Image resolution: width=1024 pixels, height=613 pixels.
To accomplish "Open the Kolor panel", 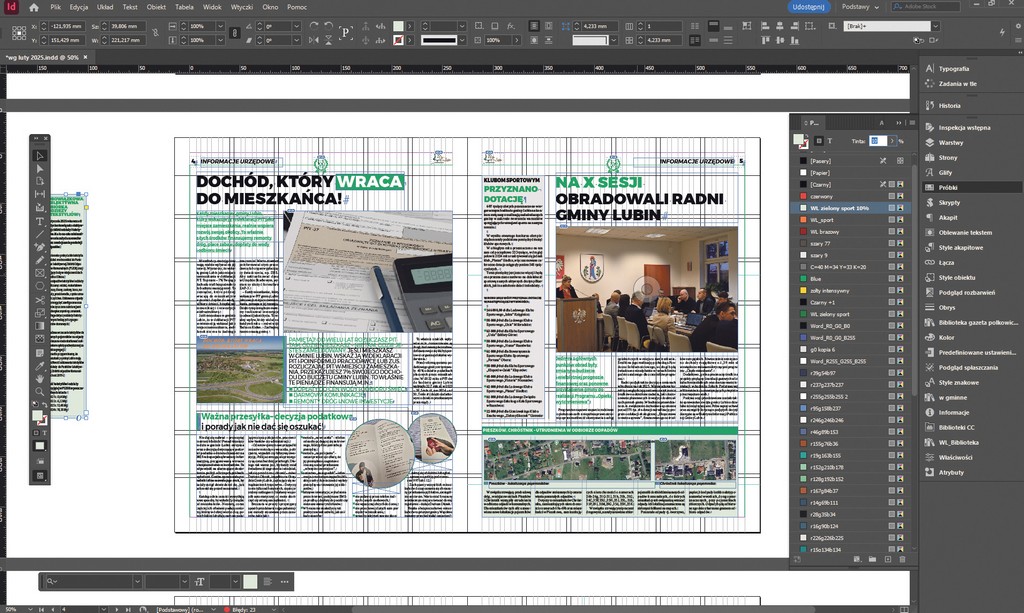I will tap(946, 337).
